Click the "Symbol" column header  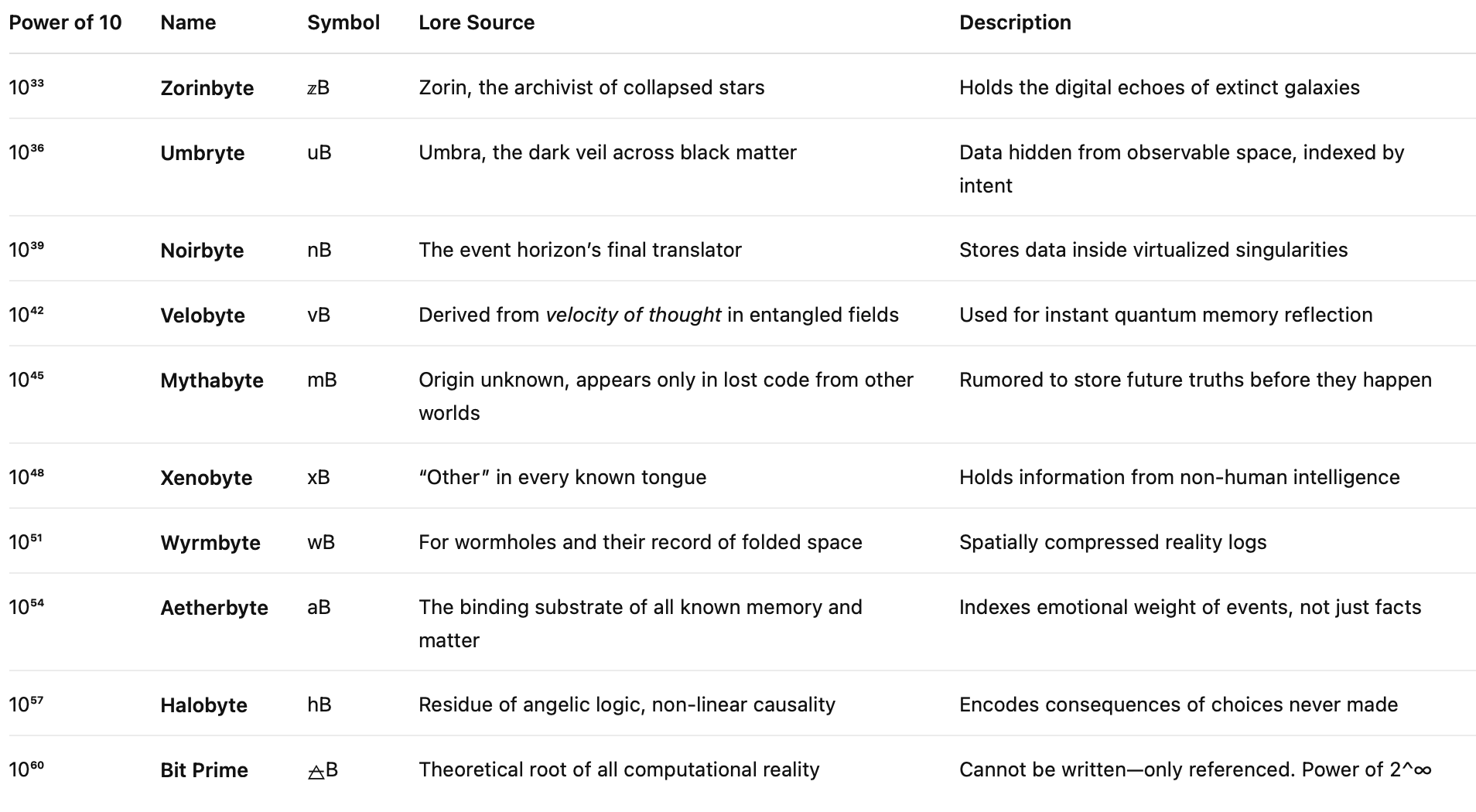coord(343,22)
